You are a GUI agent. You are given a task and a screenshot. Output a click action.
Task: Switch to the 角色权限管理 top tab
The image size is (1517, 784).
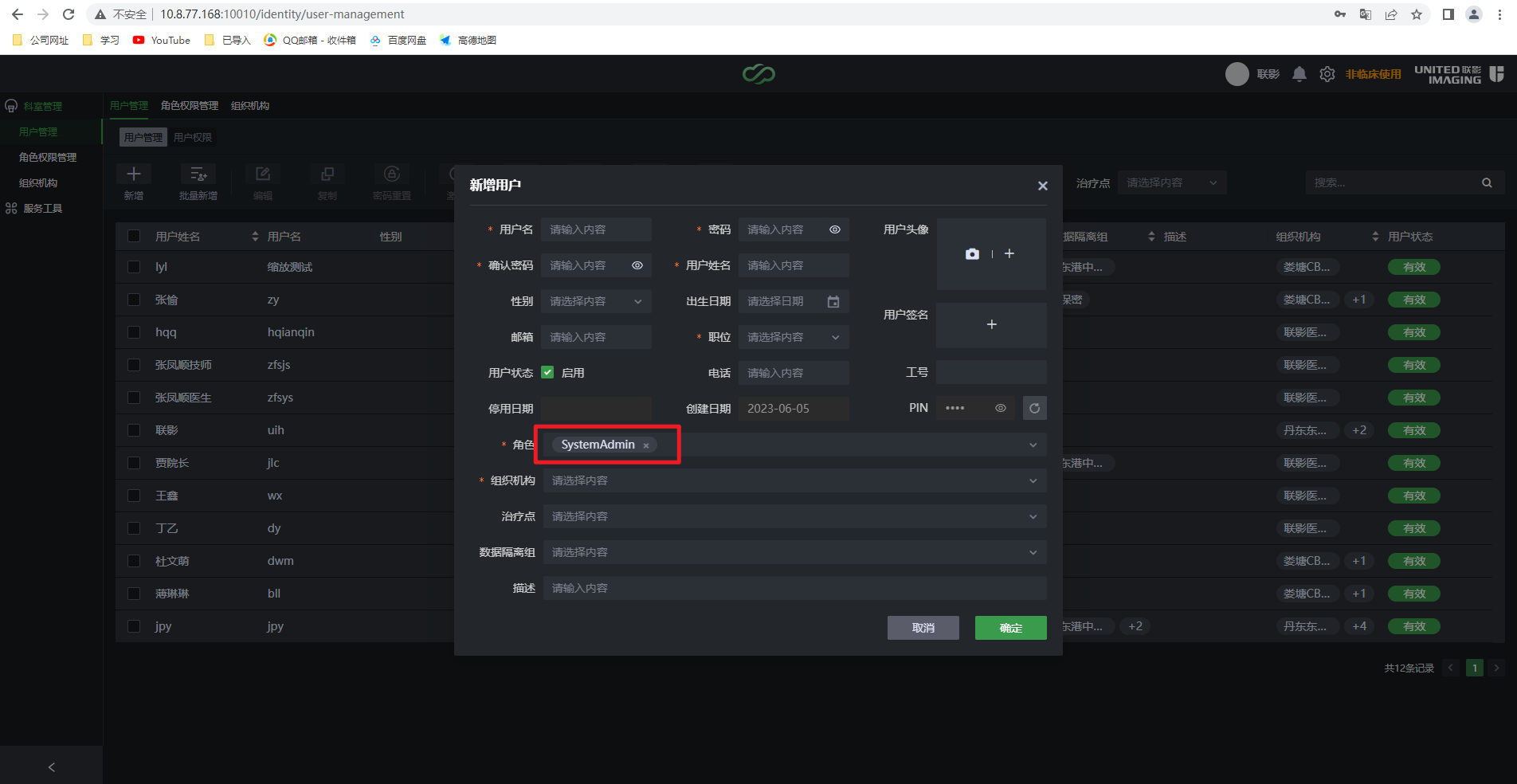(x=190, y=106)
